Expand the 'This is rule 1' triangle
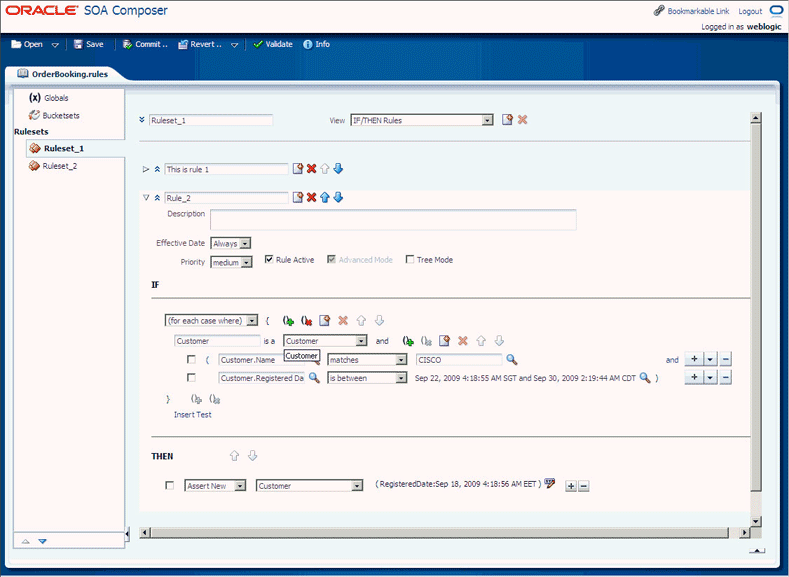The height and width of the screenshot is (577, 789). click(x=146, y=170)
